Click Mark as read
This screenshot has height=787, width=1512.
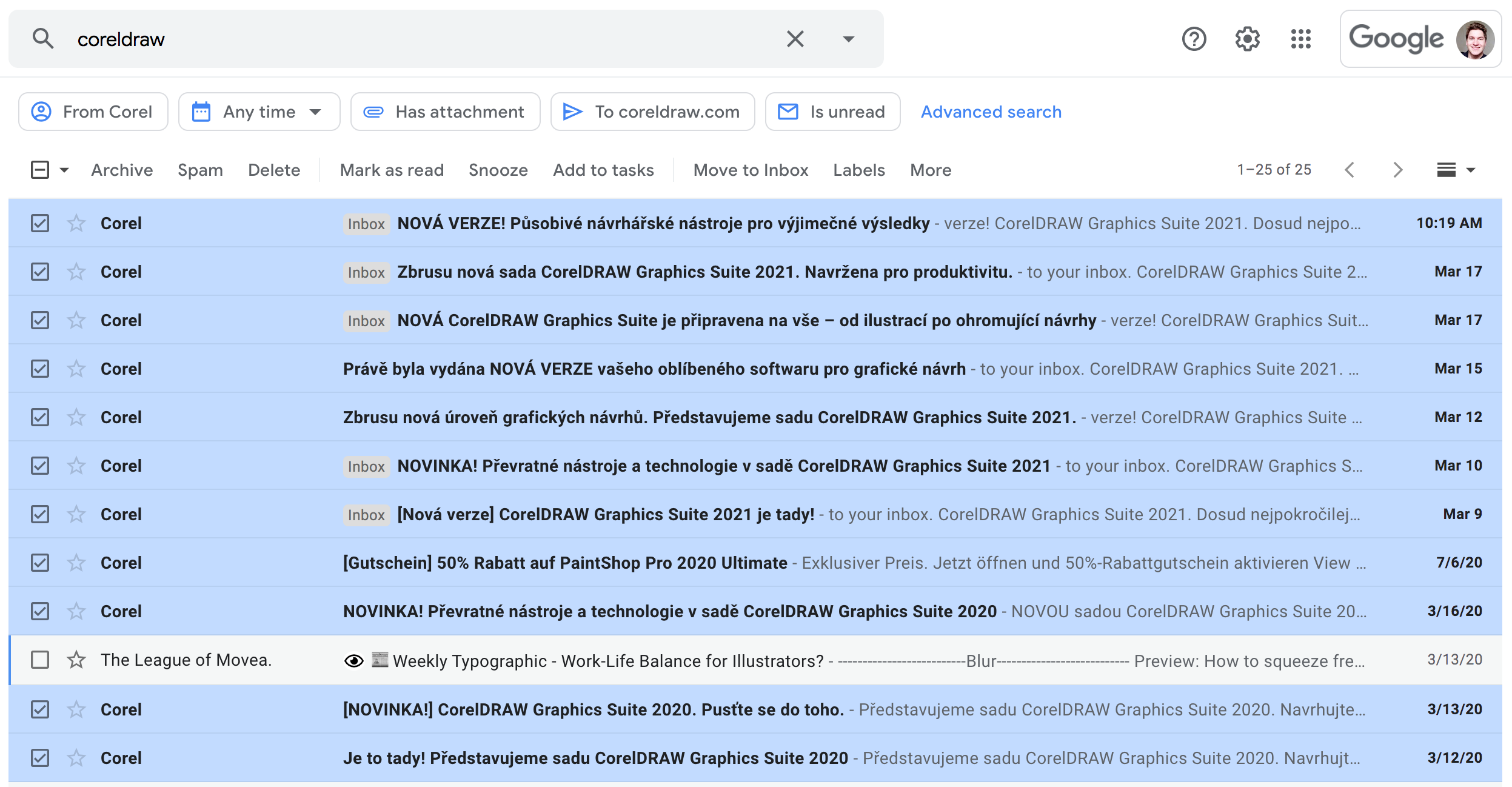coord(392,170)
